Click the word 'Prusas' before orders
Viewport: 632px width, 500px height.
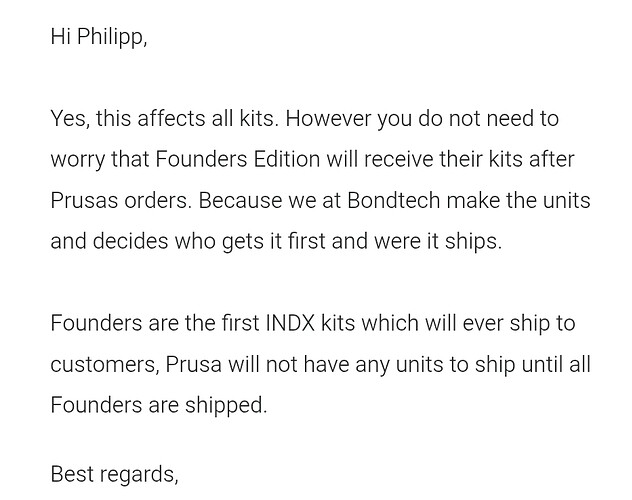pos(84,200)
